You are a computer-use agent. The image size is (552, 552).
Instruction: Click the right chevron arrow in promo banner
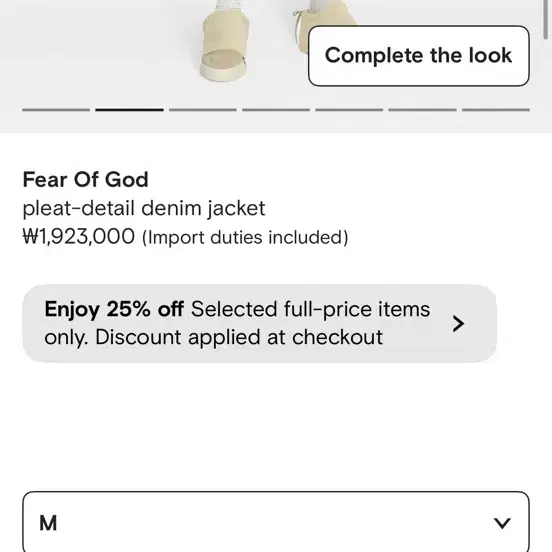pyautogui.click(x=458, y=324)
